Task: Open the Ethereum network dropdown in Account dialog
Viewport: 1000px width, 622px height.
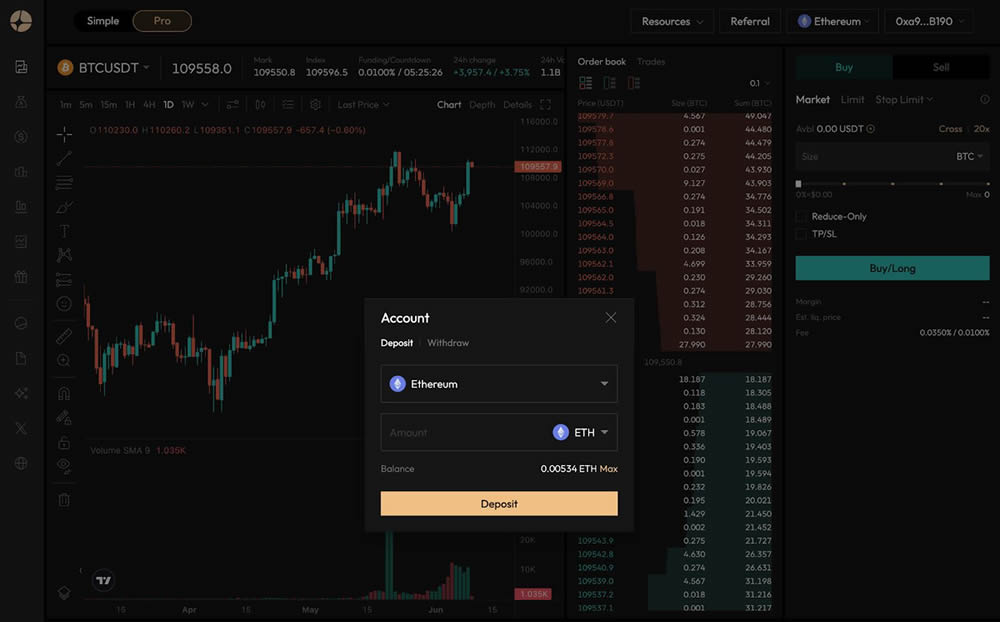Action: [x=499, y=384]
